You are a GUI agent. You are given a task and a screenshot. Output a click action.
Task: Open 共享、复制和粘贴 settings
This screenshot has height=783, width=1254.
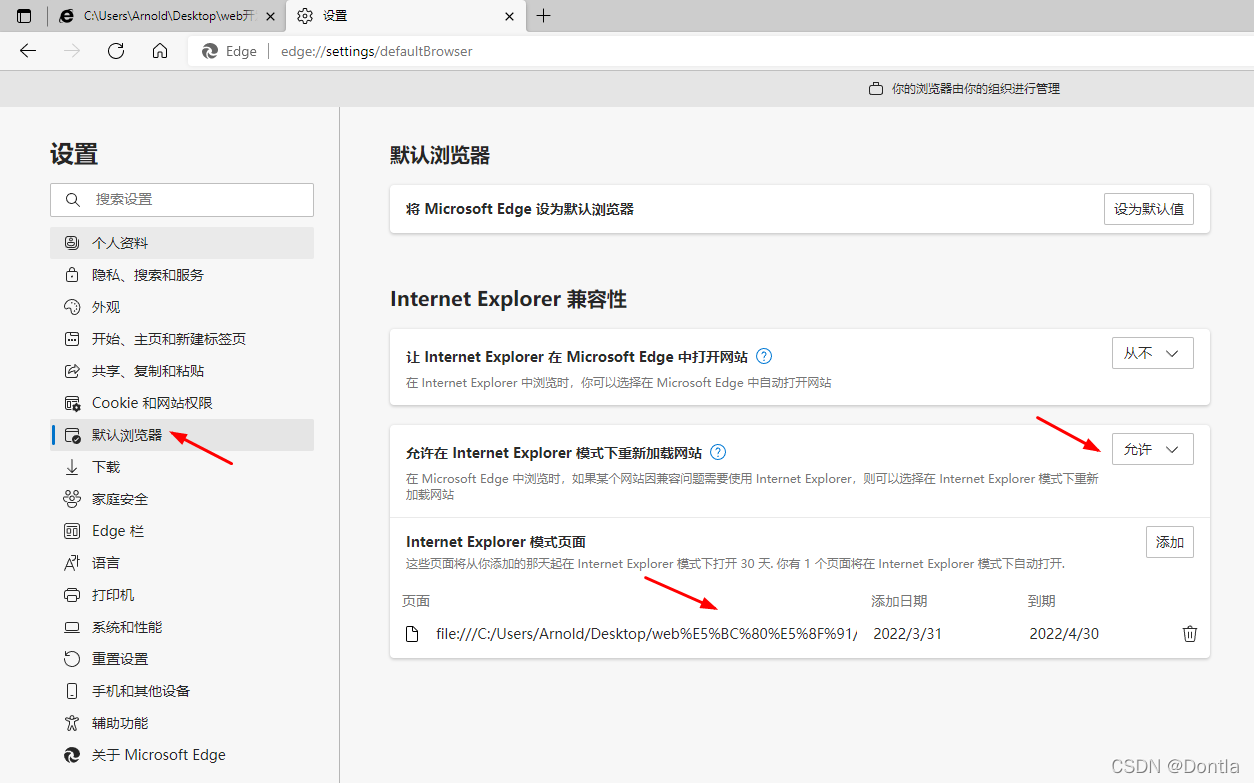[182, 371]
